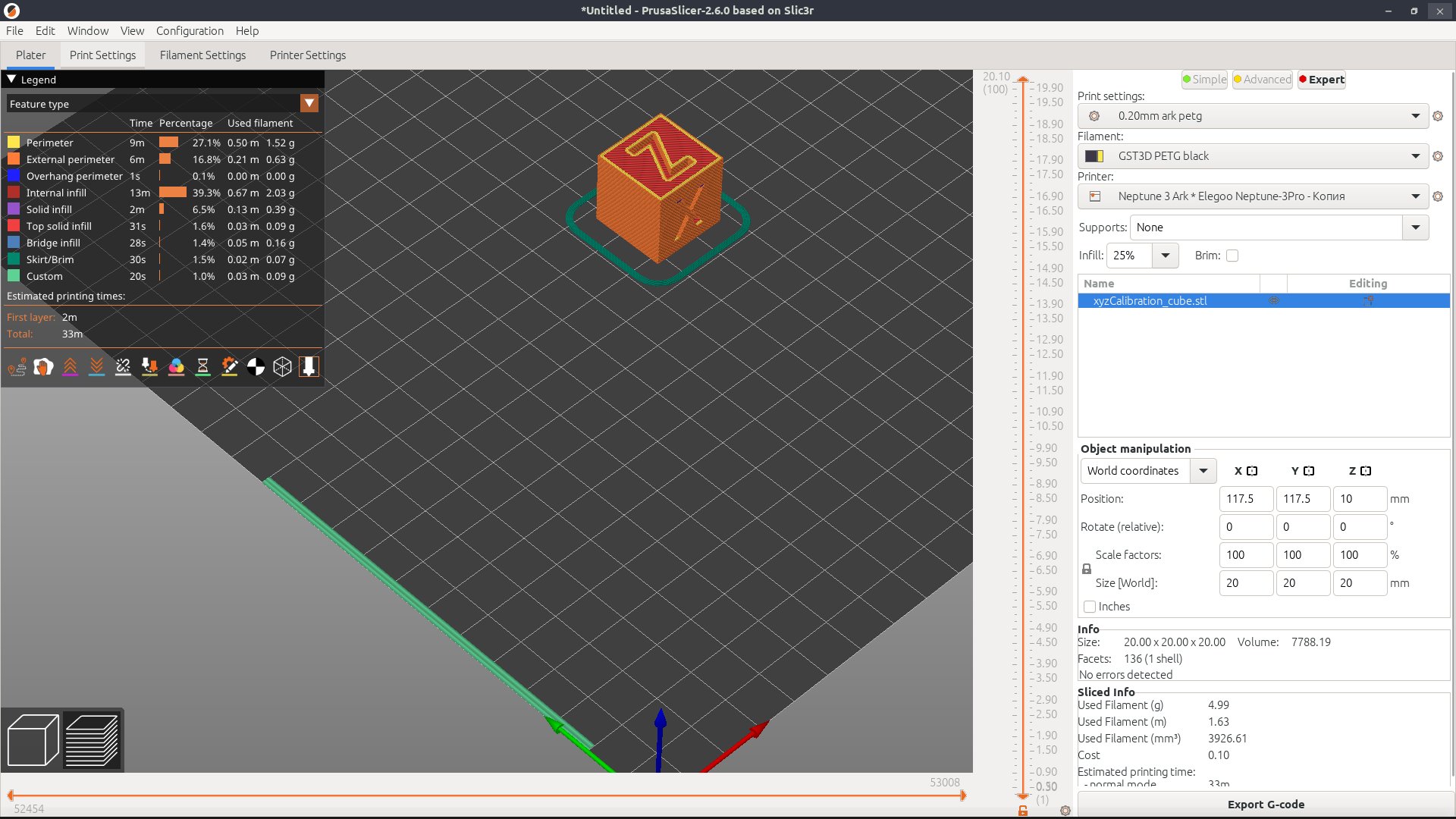This screenshot has height=819, width=1456.
Task: Check the Inches checkbox
Action: (x=1090, y=607)
